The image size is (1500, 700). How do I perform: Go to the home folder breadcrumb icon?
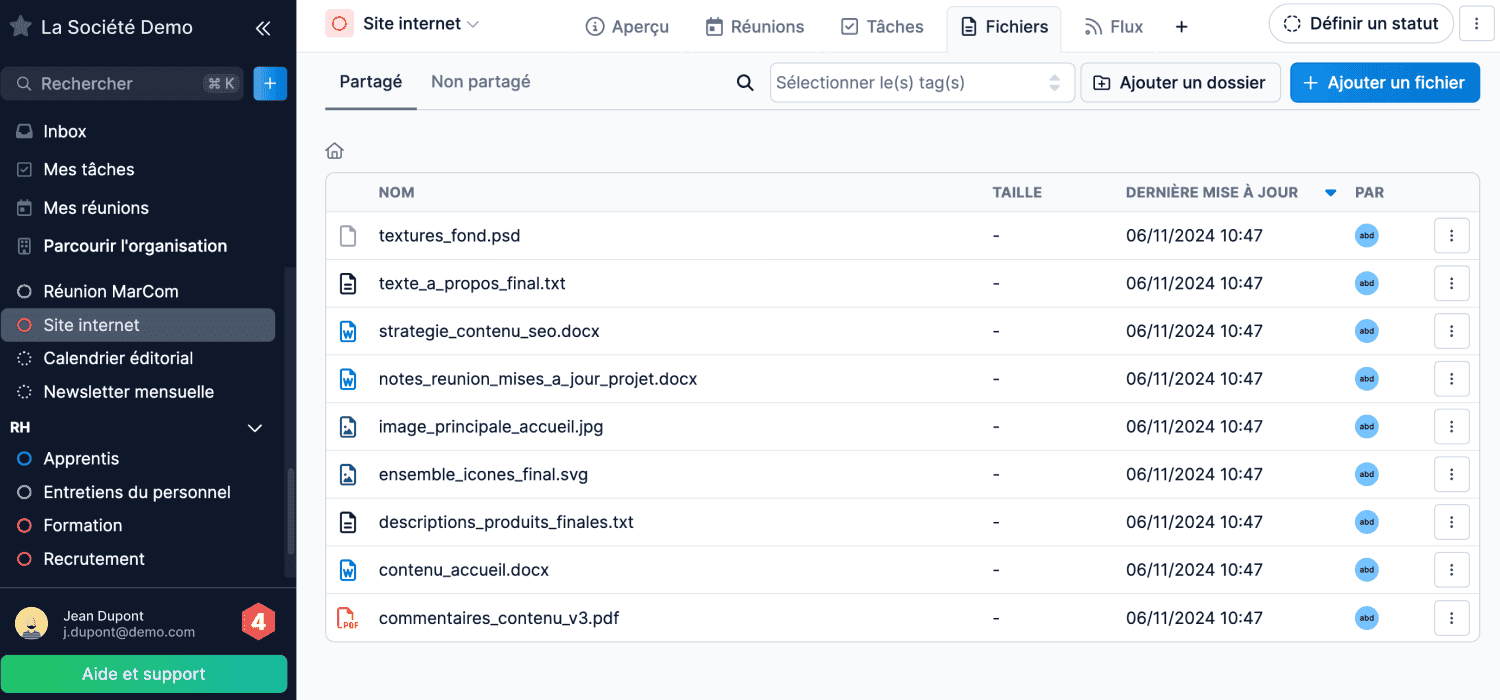pos(335,151)
